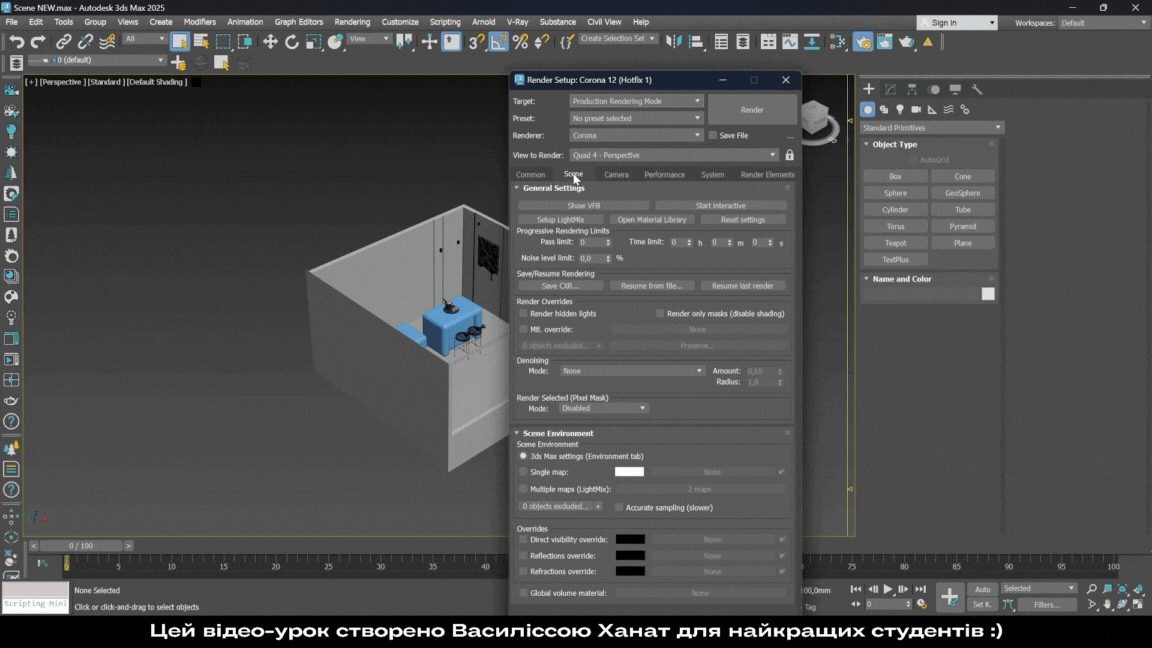Select the 3ds Max settings radio button
The image size is (1152, 648).
click(x=524, y=456)
